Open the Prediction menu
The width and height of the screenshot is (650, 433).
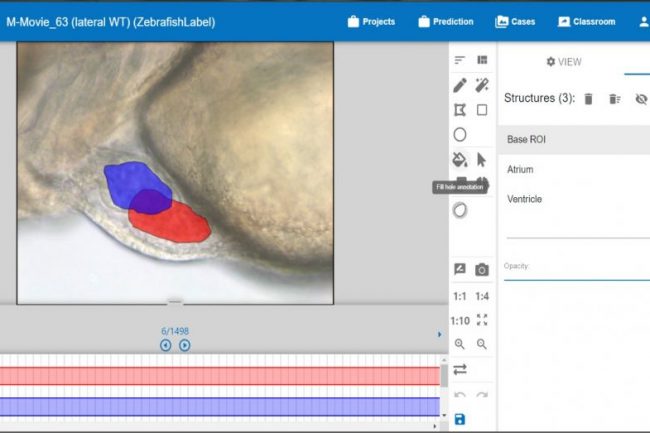(446, 22)
